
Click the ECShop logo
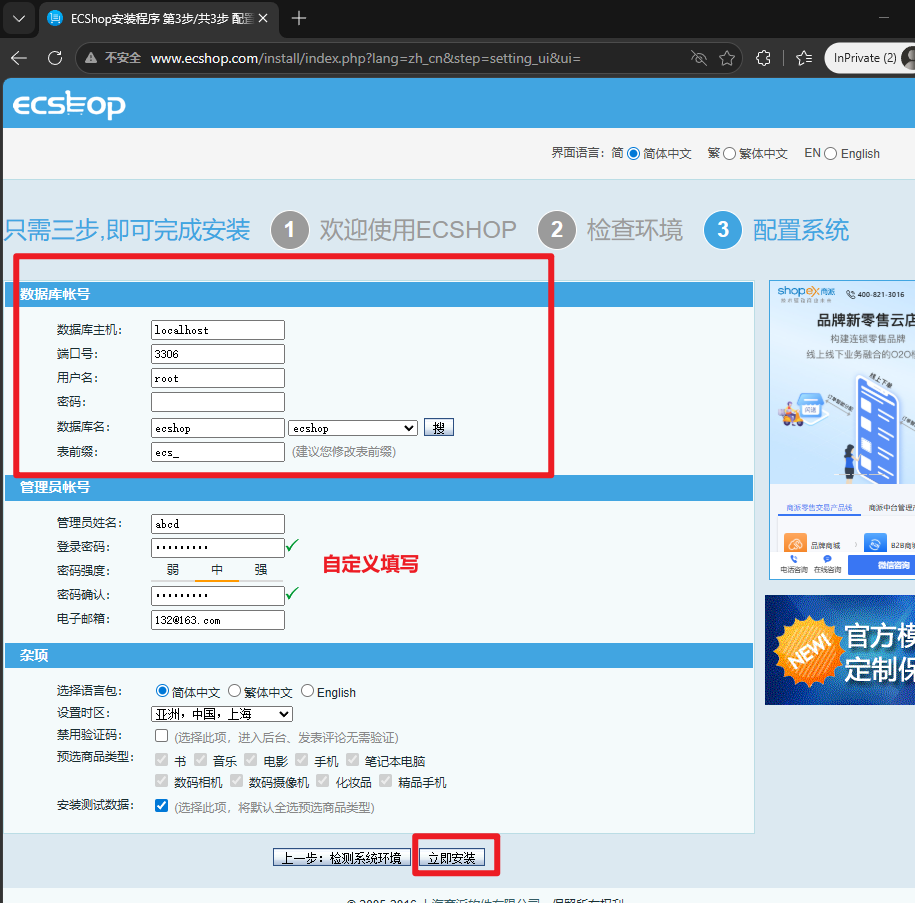pos(69,104)
